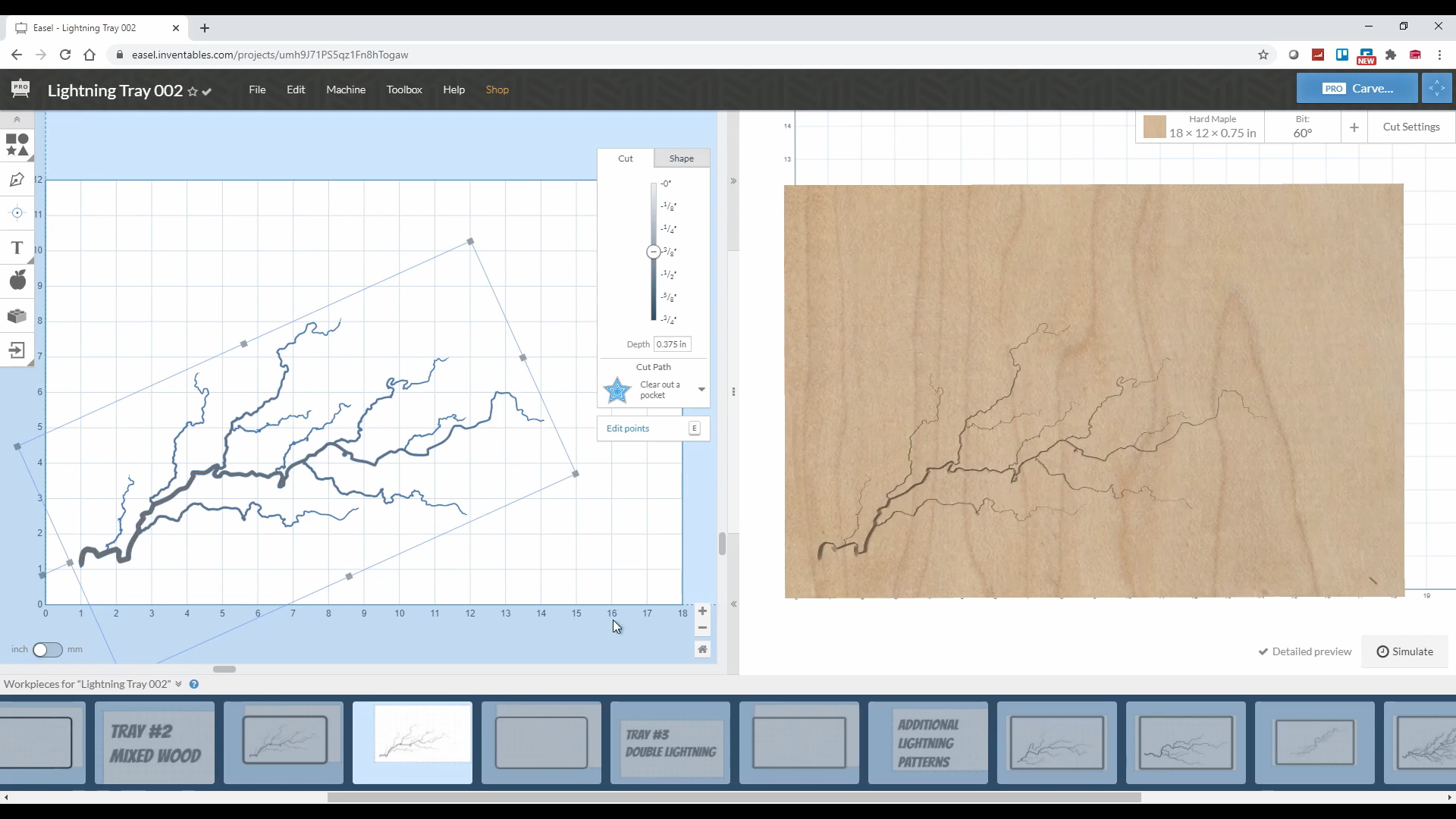
Task: Select the Text tool
Action: [17, 248]
